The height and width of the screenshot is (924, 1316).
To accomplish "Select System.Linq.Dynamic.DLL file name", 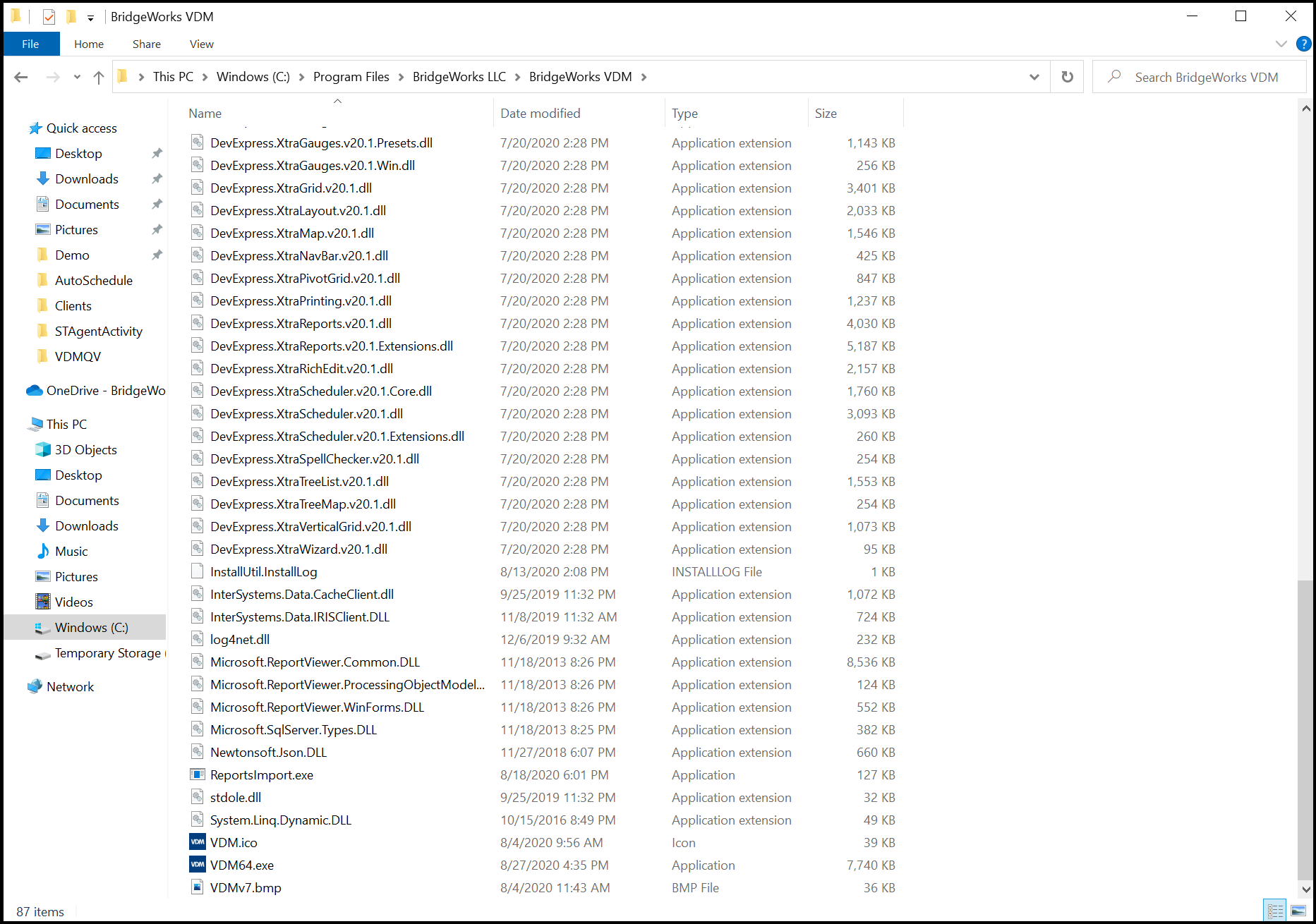I will coord(281,820).
